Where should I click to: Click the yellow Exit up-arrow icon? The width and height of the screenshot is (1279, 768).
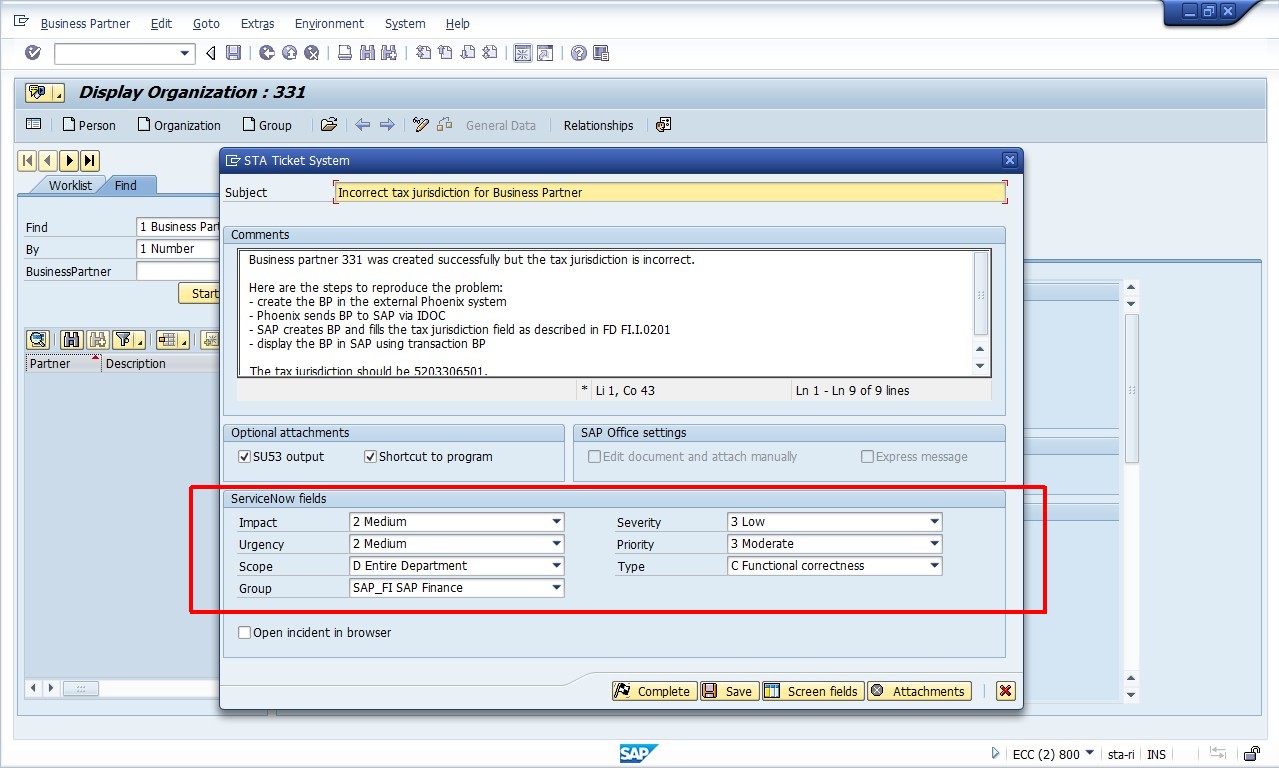pyautogui.click(x=289, y=53)
